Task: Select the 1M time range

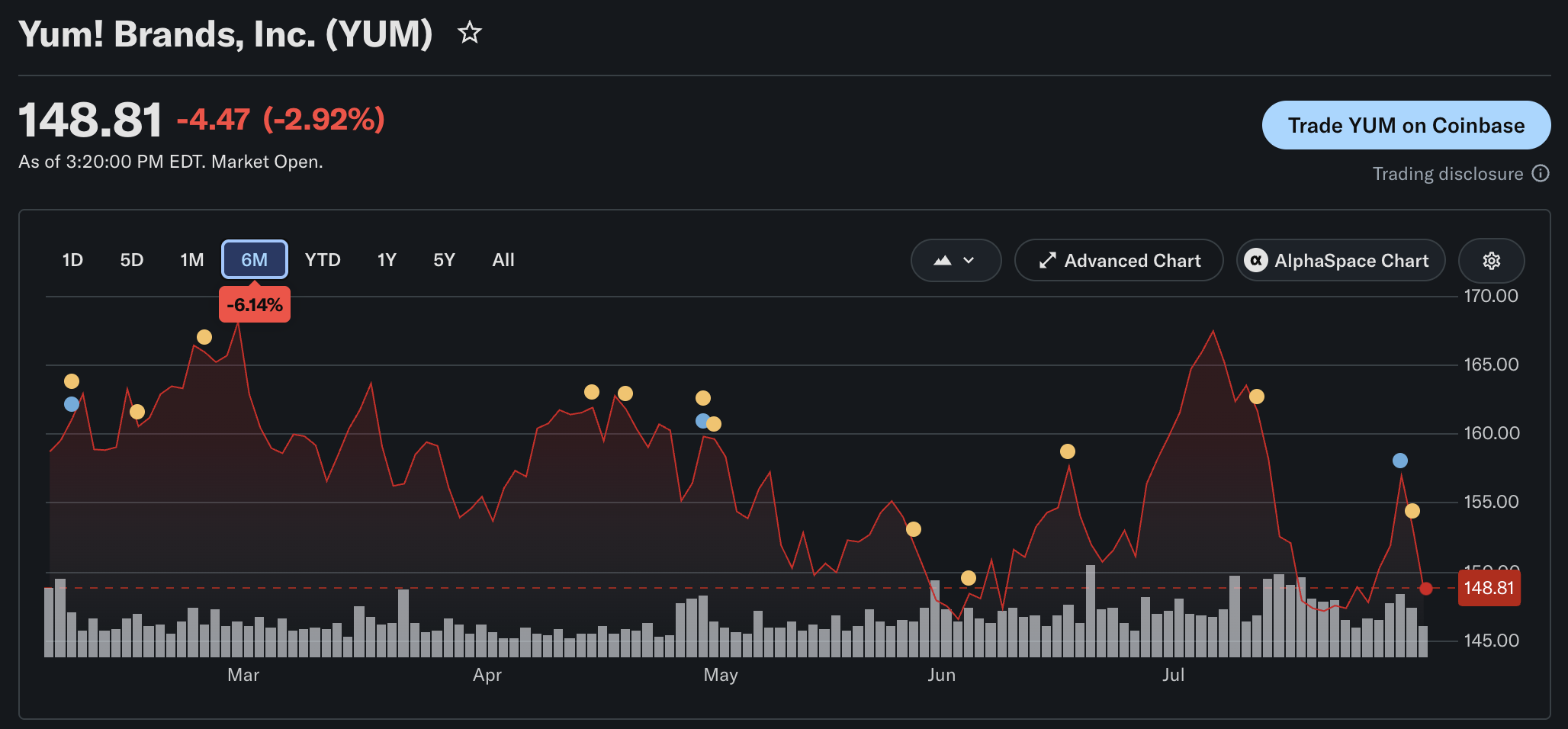Action: pos(192,260)
